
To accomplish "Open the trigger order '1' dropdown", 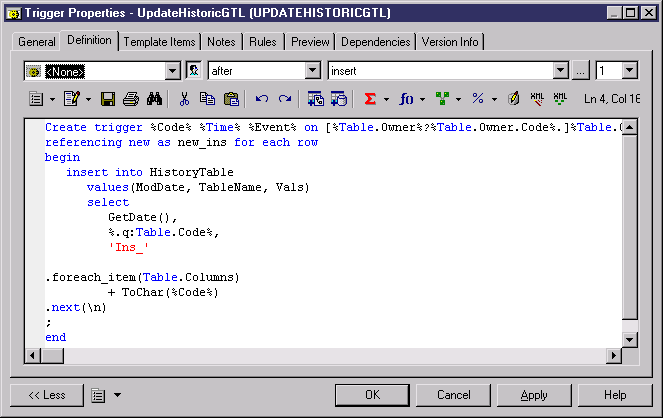I will (x=629, y=71).
